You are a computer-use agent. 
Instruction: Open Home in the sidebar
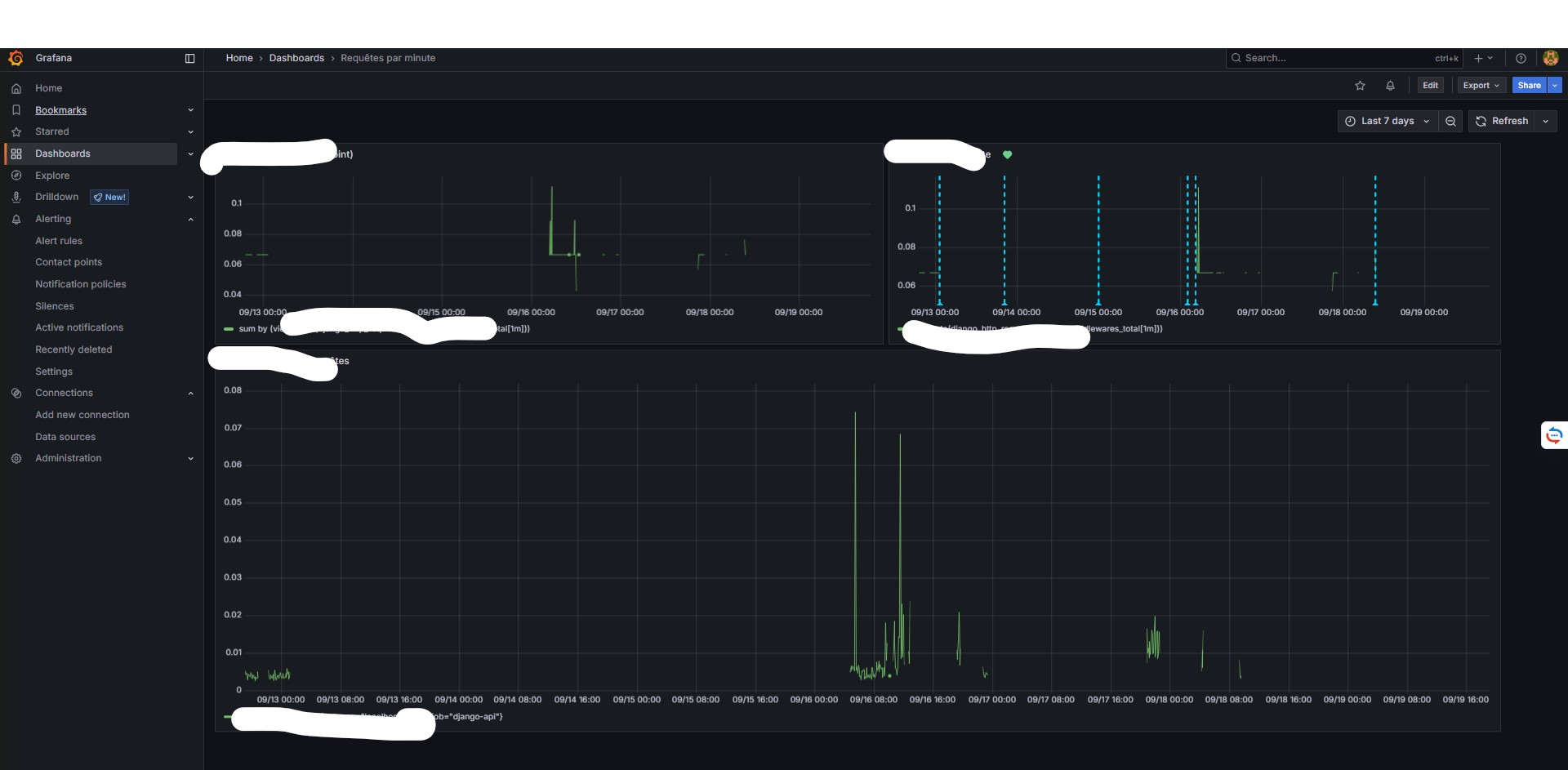(x=48, y=88)
